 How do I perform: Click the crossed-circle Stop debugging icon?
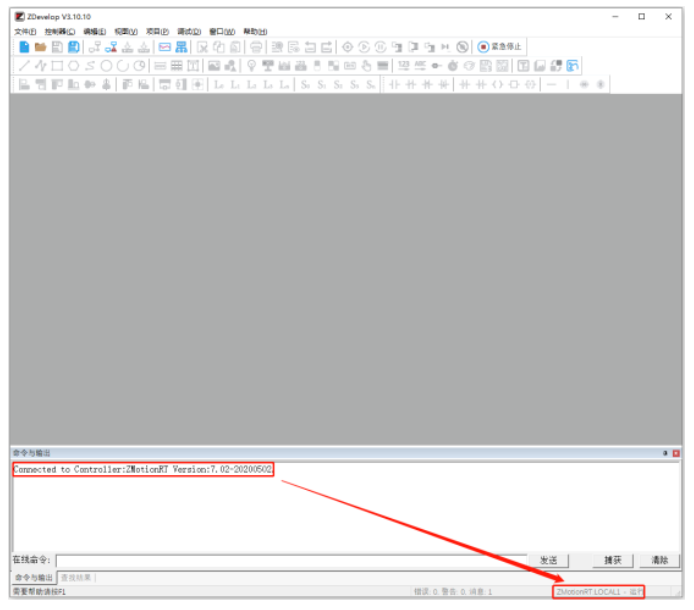pyautogui.click(x=462, y=46)
